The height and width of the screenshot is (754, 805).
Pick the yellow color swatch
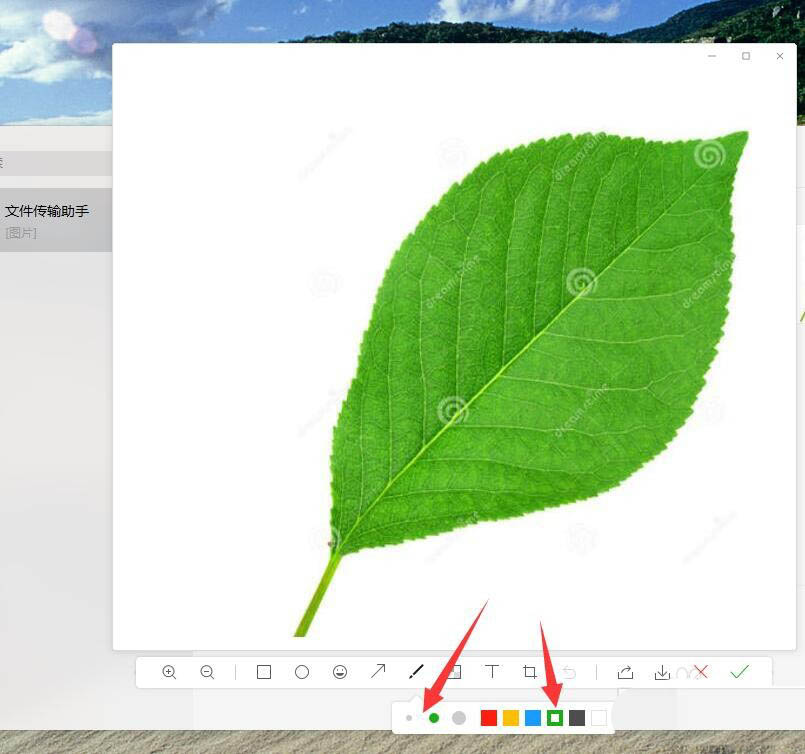[x=511, y=718]
